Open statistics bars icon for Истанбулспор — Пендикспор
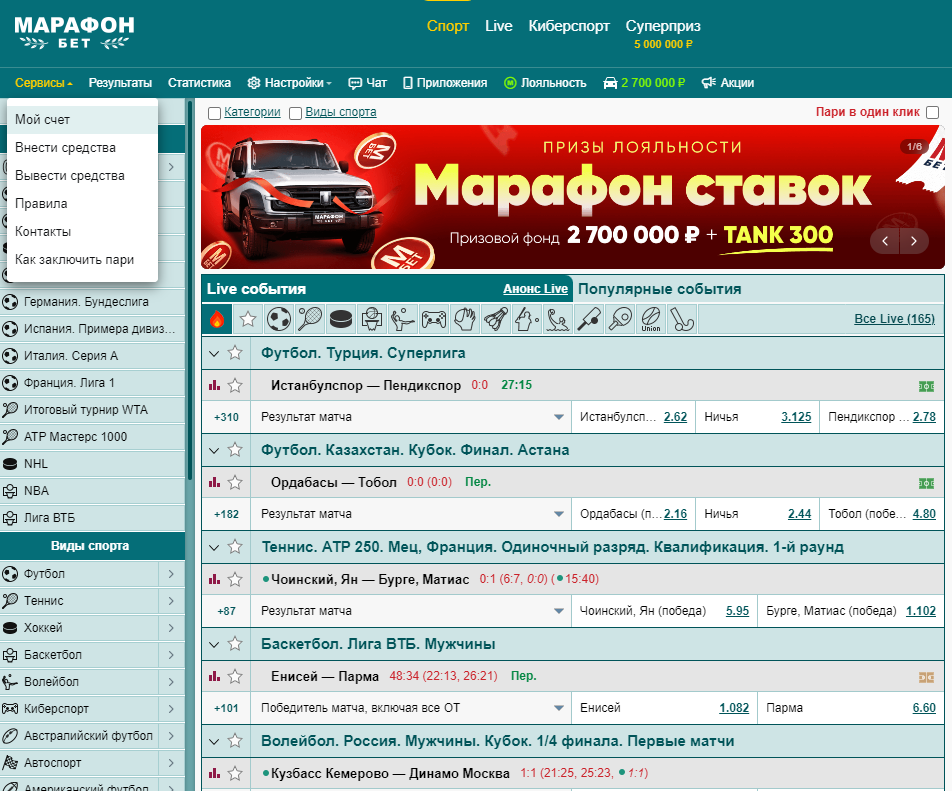Screen dimensions: 952x791 [214, 385]
